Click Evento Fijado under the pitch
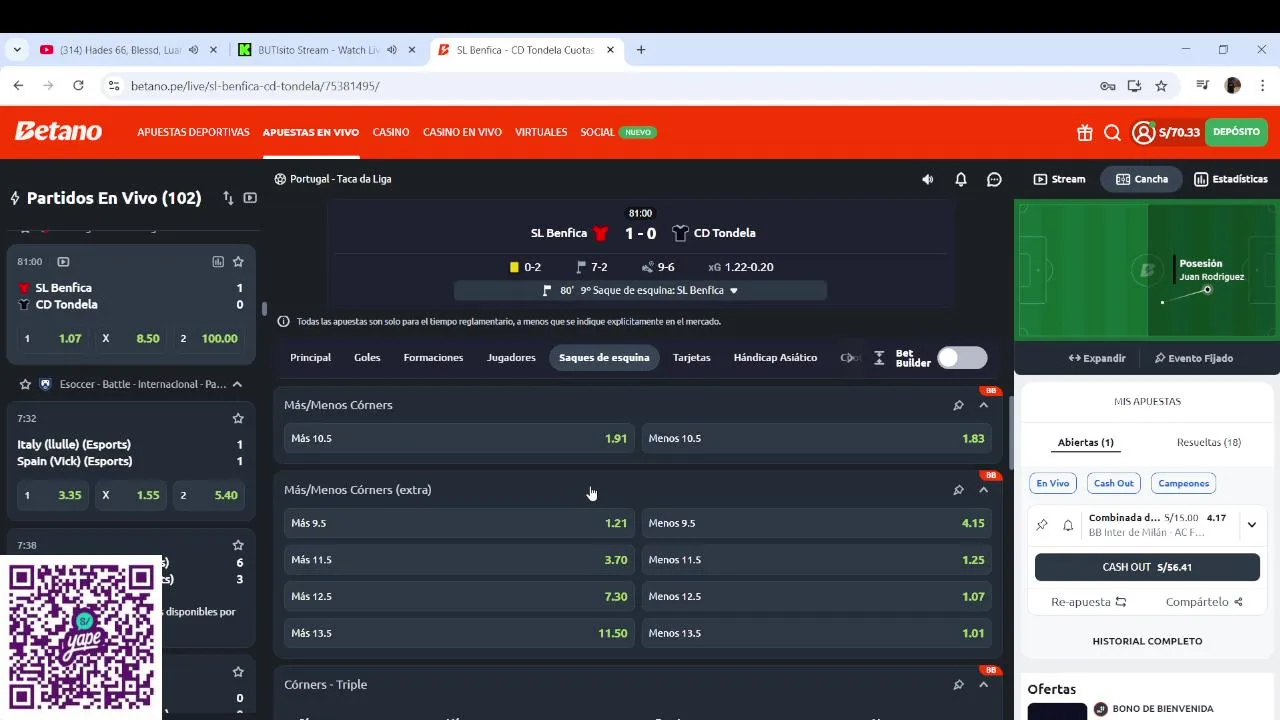 tap(1193, 358)
